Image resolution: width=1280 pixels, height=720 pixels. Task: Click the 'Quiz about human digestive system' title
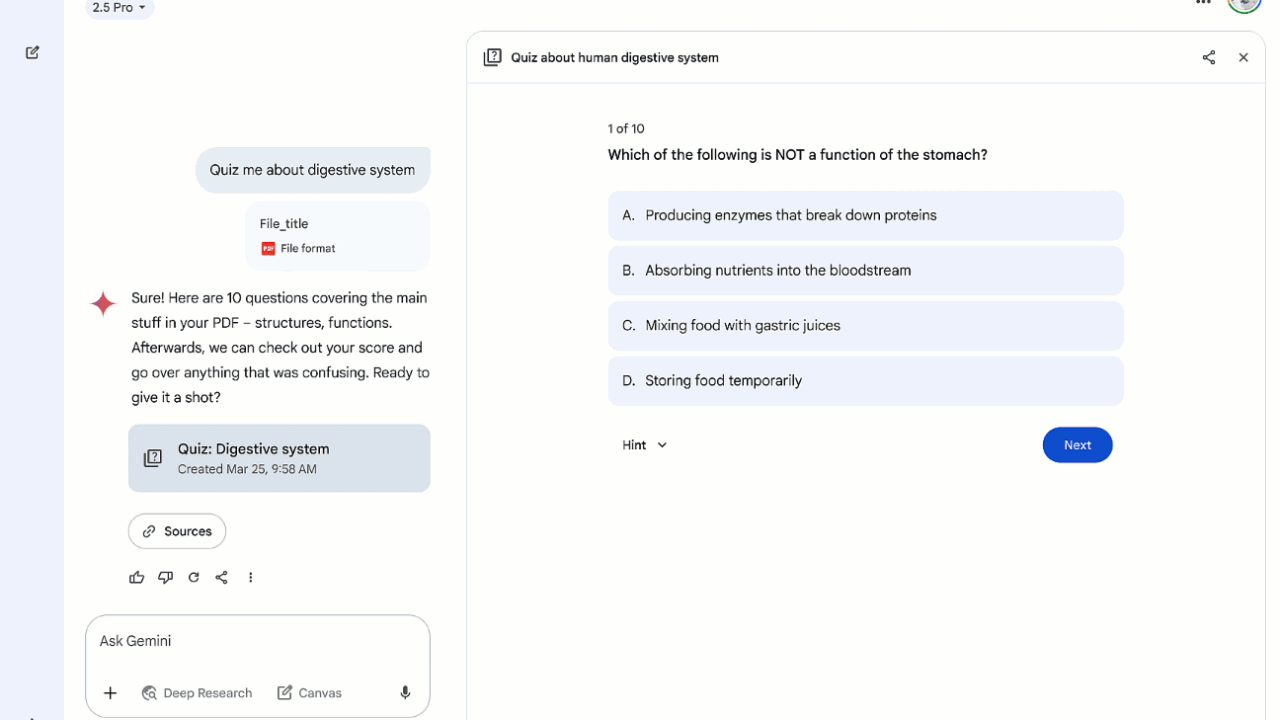[615, 57]
